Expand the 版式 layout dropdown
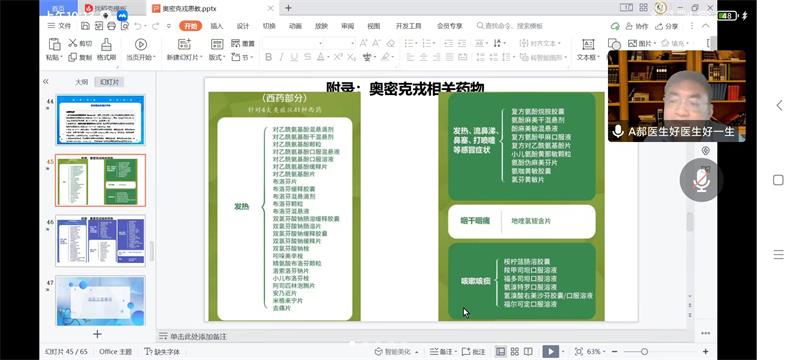The image size is (800, 360). 217,58
